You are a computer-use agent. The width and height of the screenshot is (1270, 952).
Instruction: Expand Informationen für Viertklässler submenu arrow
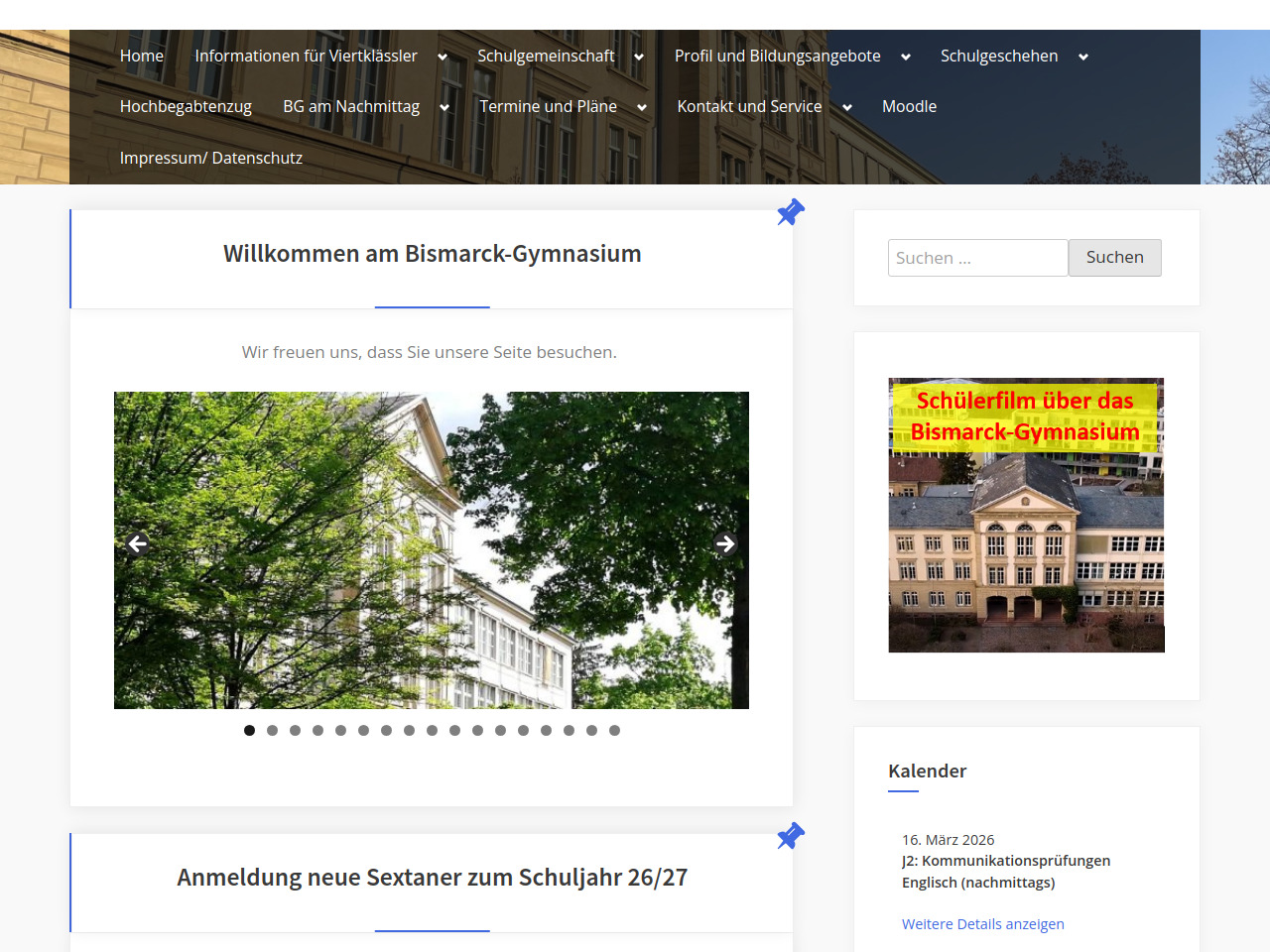pyautogui.click(x=443, y=58)
